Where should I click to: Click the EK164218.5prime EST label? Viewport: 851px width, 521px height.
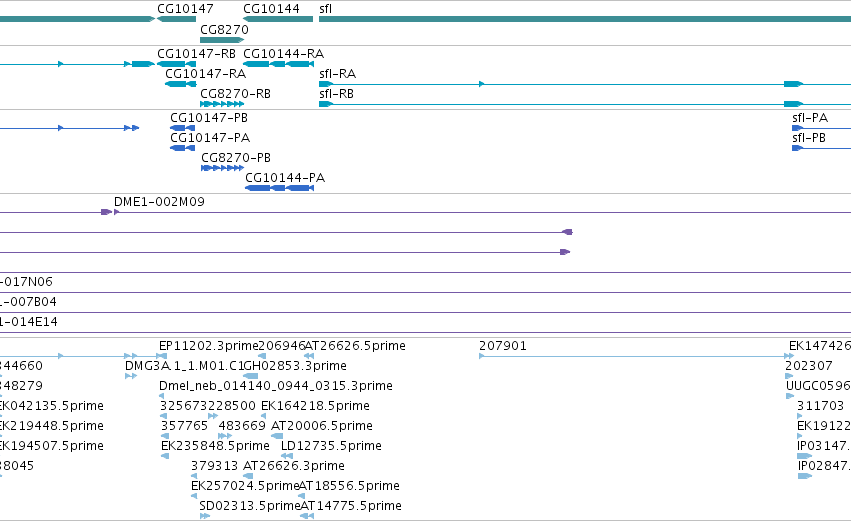pyautogui.click(x=315, y=406)
